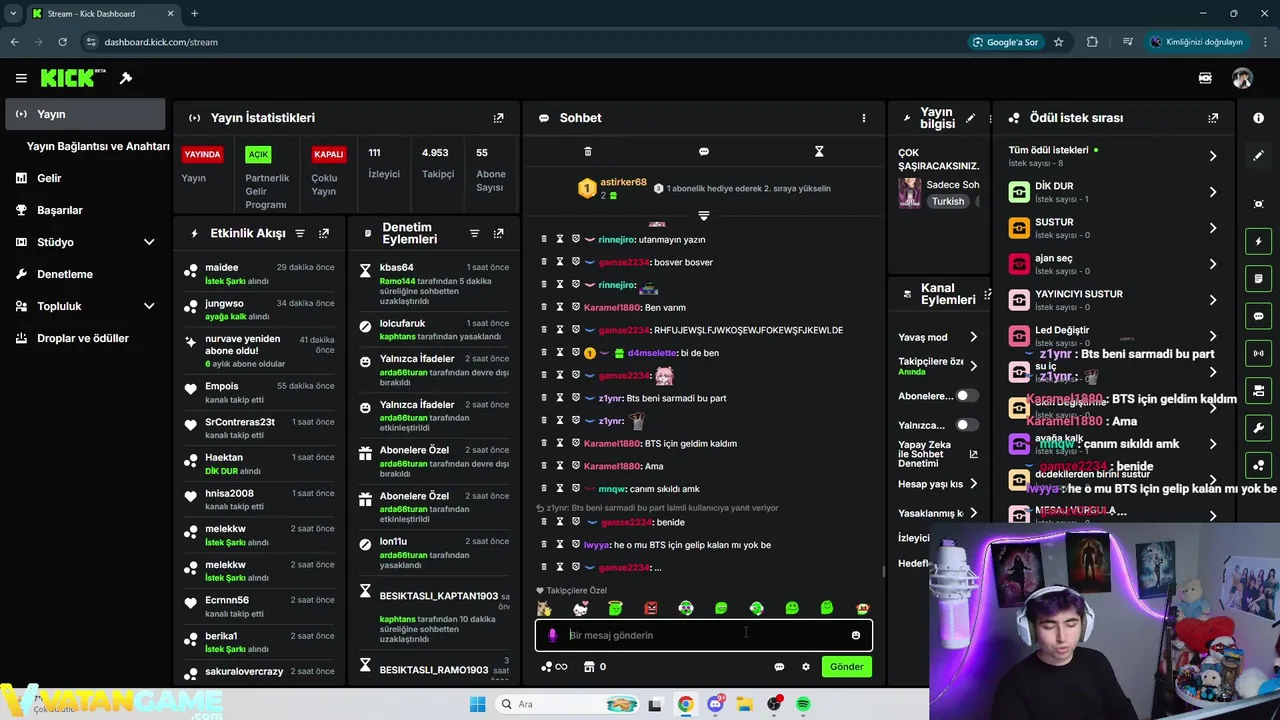This screenshot has height=720, width=1280.
Task: Click the Windows taskbar search box
Action: [566, 704]
